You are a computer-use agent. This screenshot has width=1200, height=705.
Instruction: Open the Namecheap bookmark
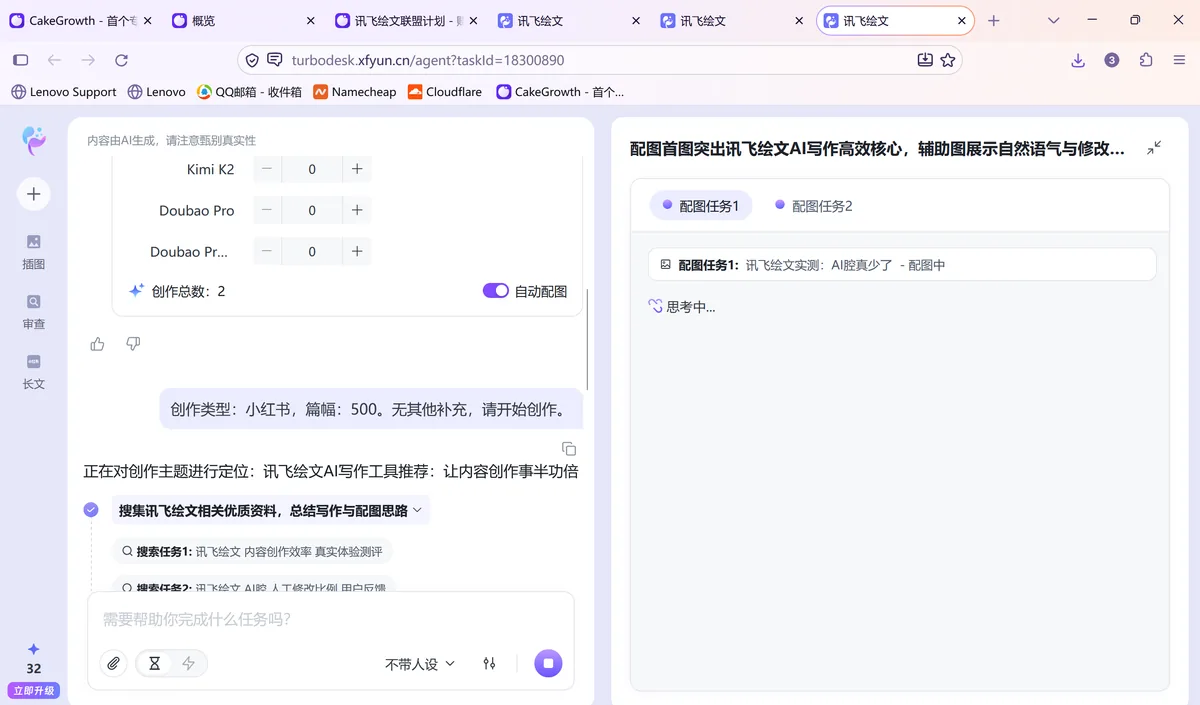[355, 91]
